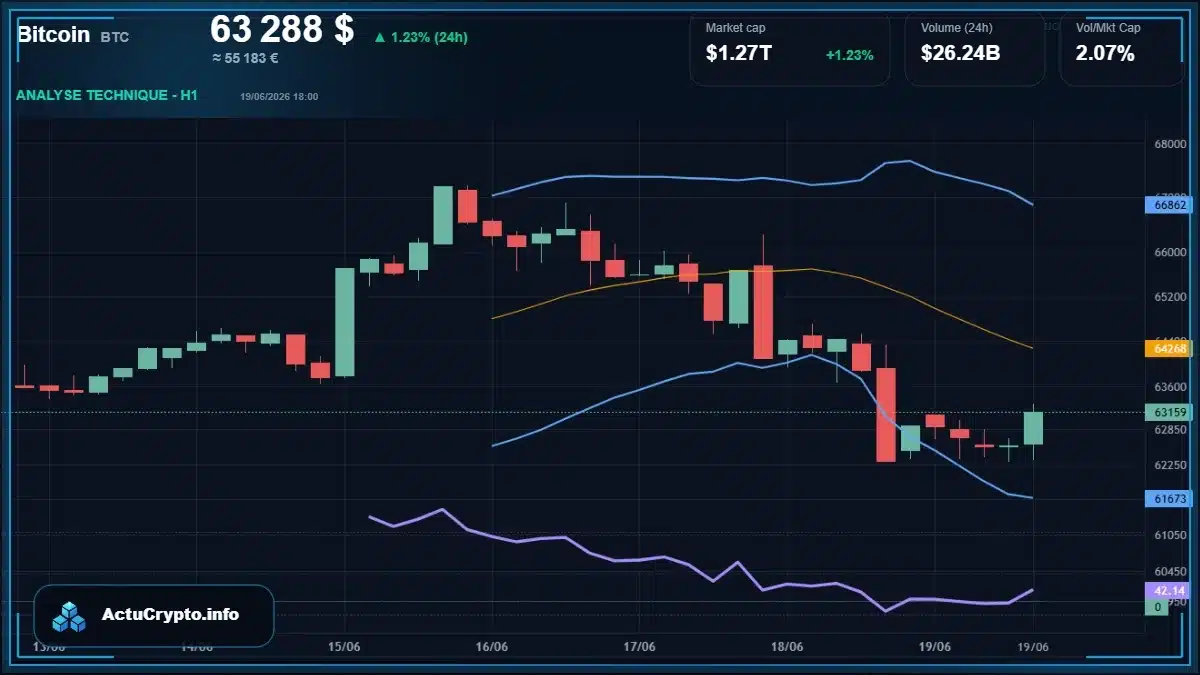1200x675 pixels.
Task: Click the ≈ 55 183 € euro value
Action: [245, 58]
